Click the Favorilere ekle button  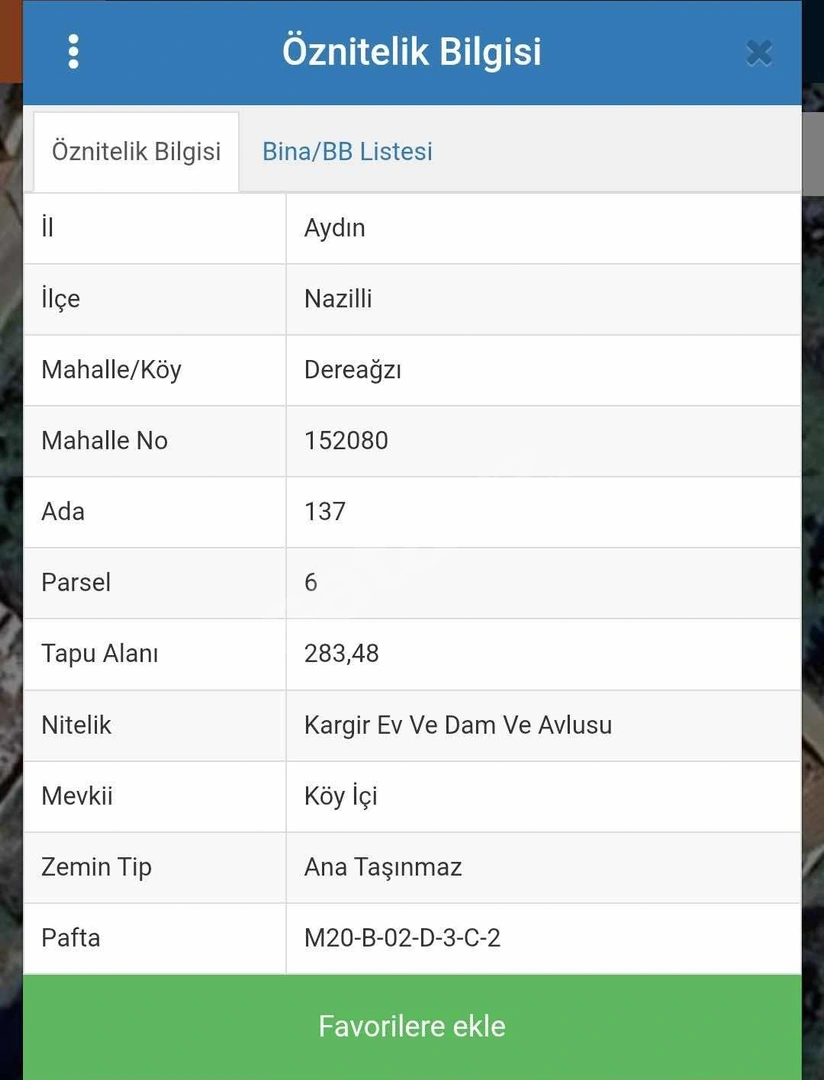412,1026
